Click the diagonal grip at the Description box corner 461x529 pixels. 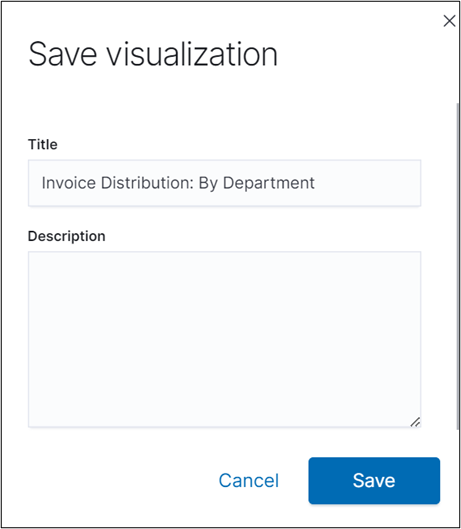point(415,422)
